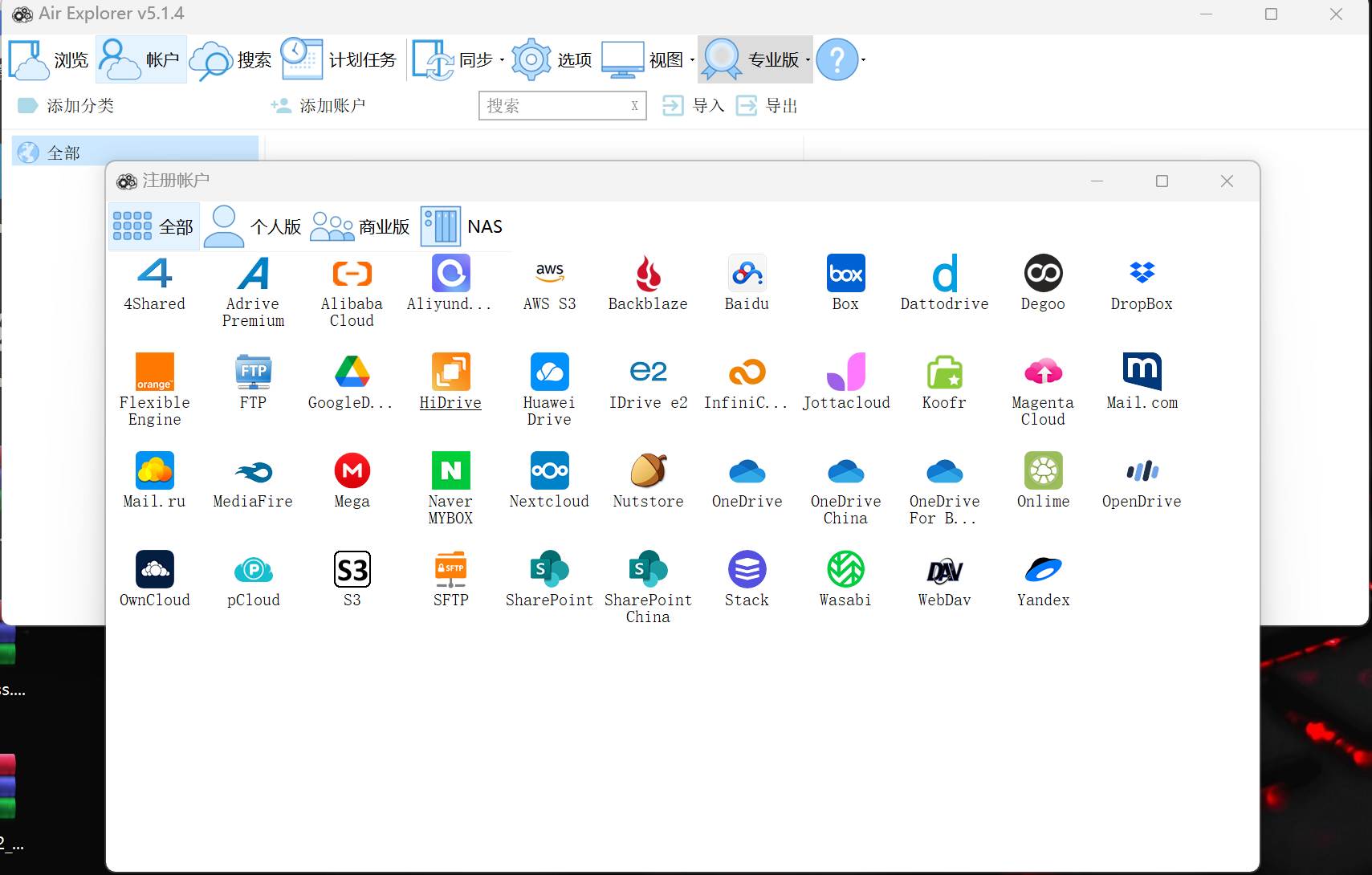This screenshot has width=1372, height=875.
Task: Pick the Huawei Drive icon
Action: pyautogui.click(x=550, y=372)
